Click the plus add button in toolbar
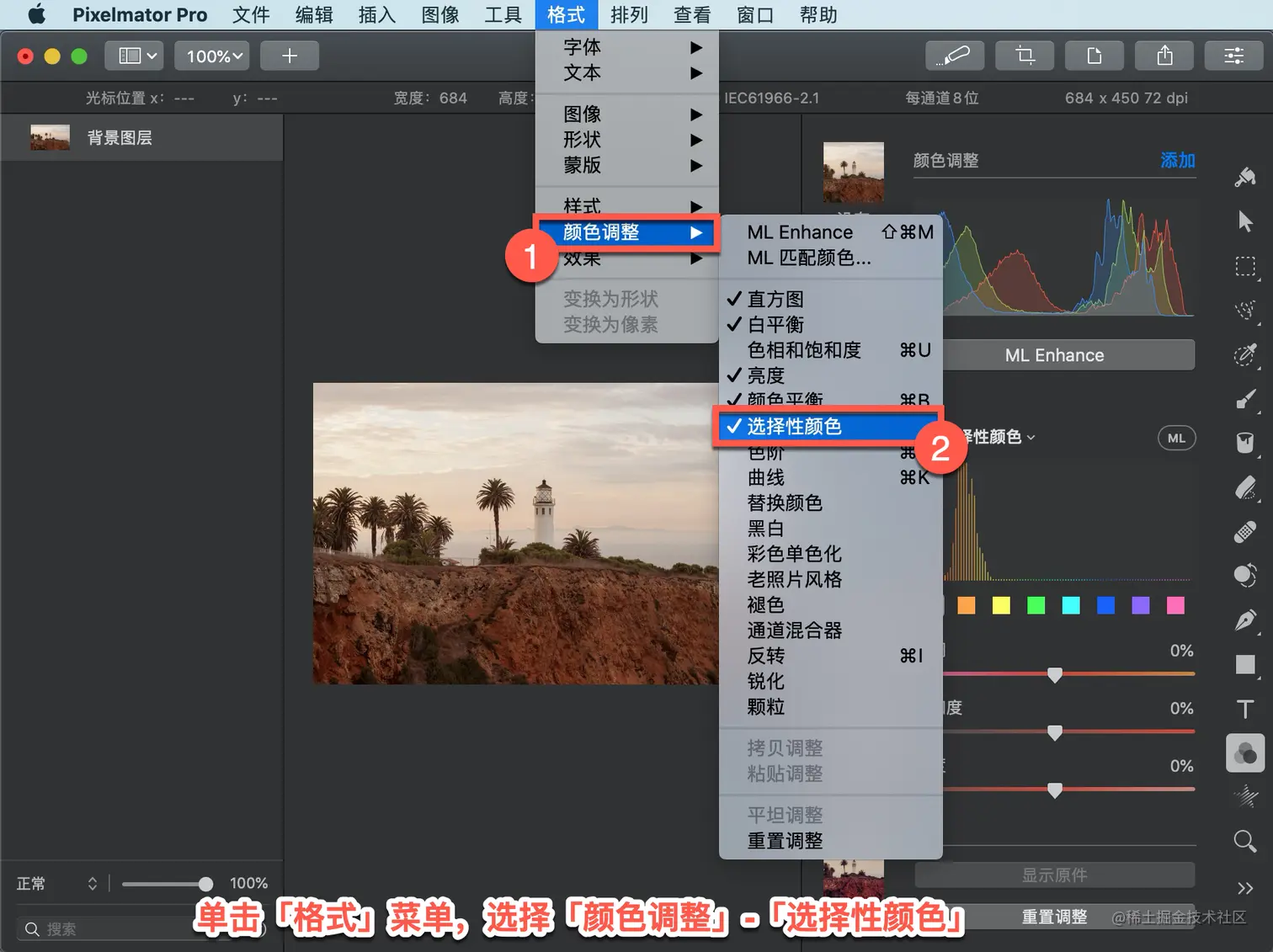The width and height of the screenshot is (1273, 952). [290, 56]
